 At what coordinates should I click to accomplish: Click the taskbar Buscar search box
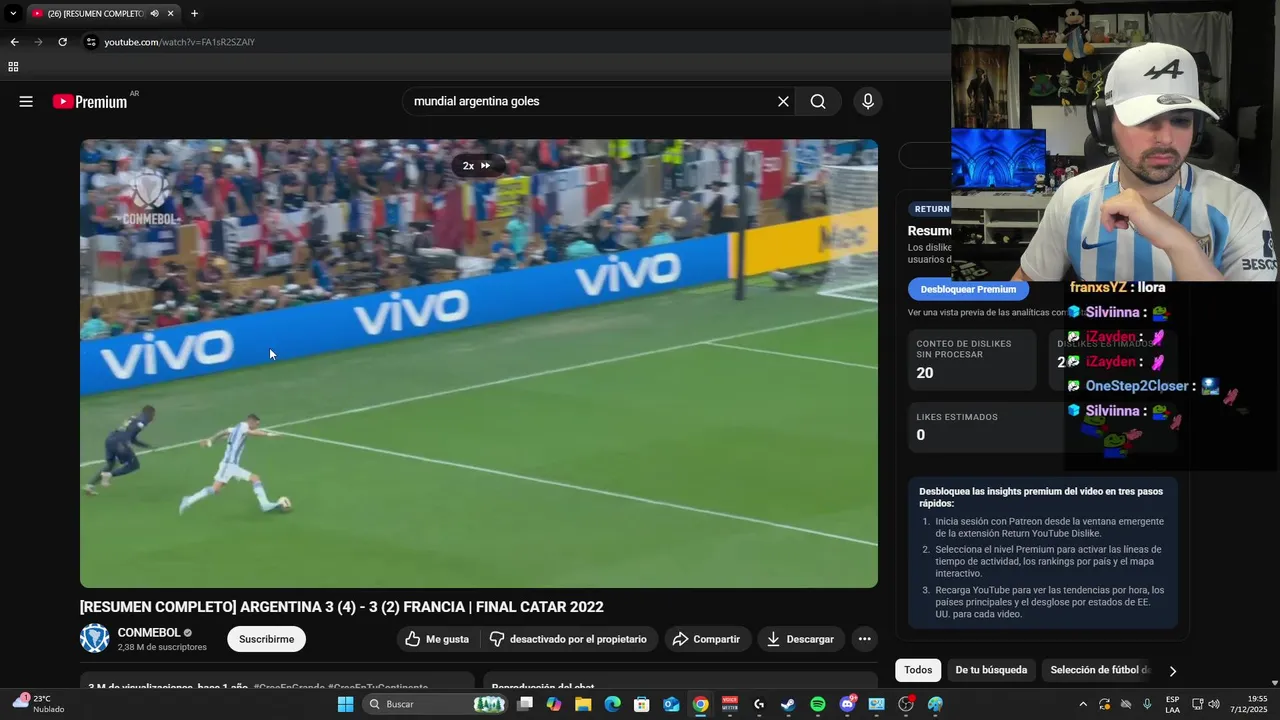[435, 704]
